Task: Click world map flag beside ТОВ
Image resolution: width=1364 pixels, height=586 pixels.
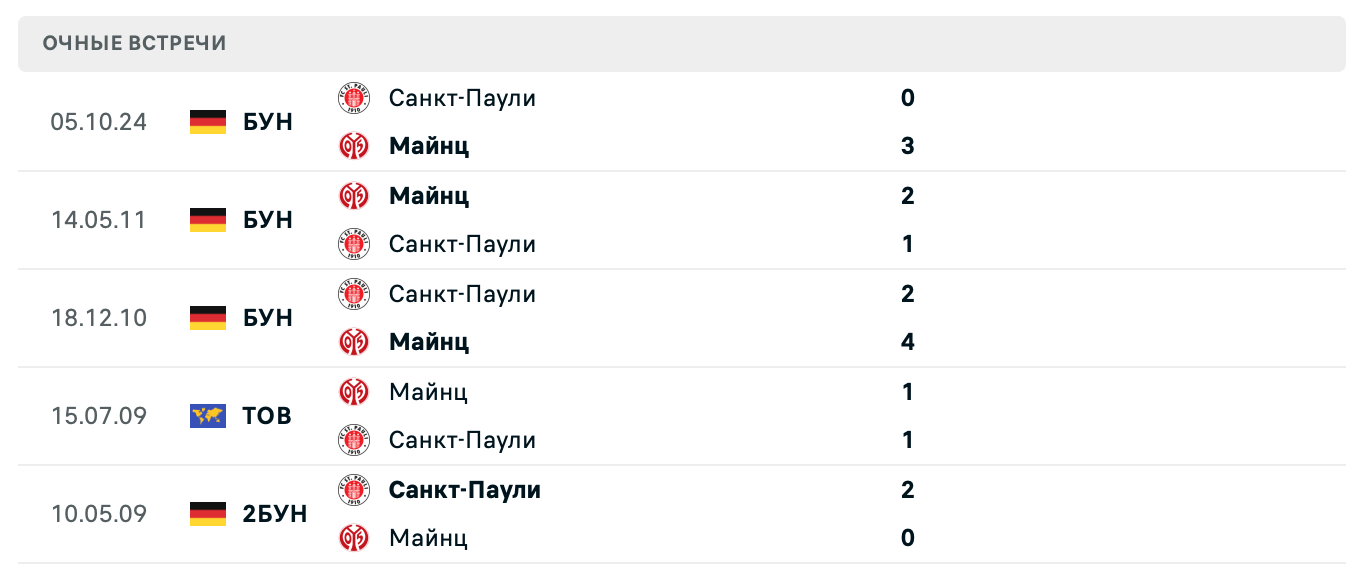Action: coord(208,416)
